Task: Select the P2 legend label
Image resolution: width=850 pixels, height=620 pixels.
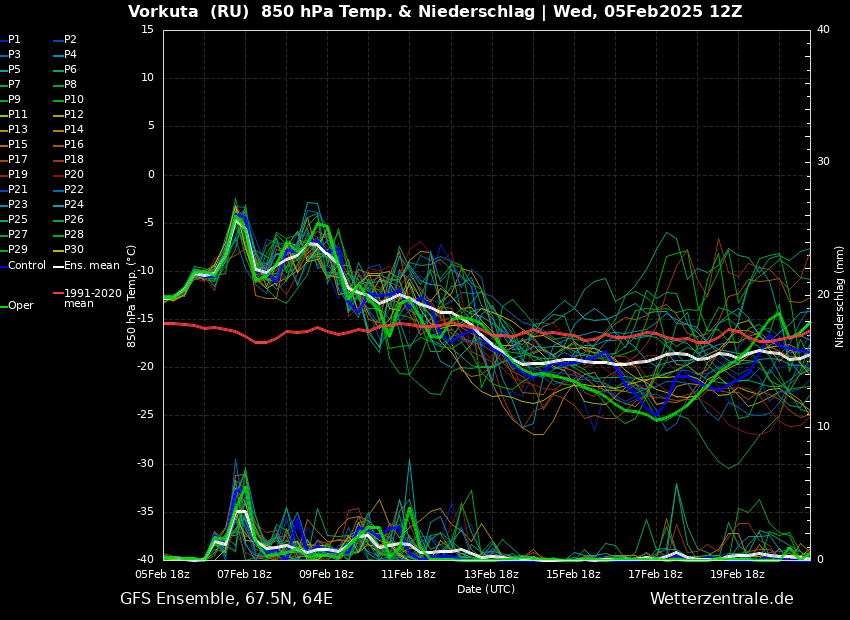Action: (x=70, y=40)
